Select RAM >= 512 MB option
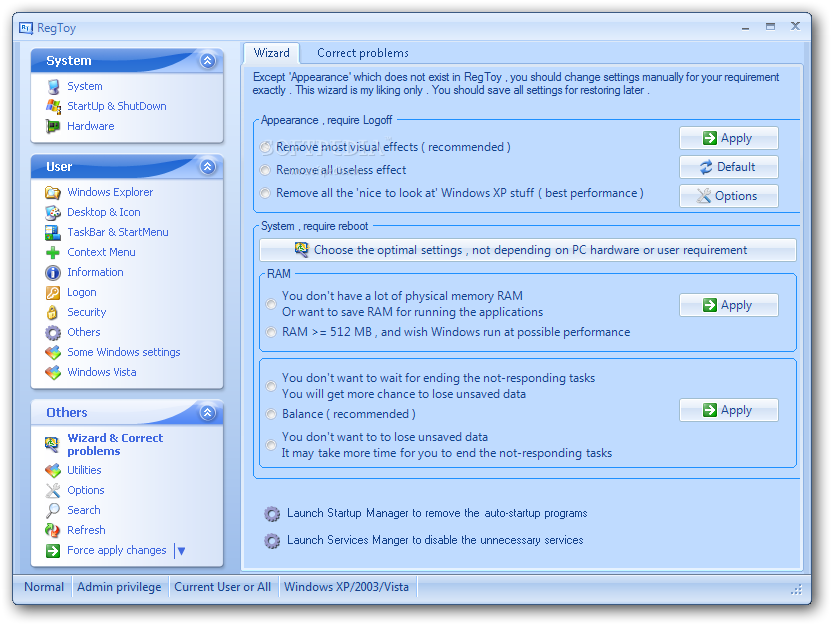 (x=271, y=332)
